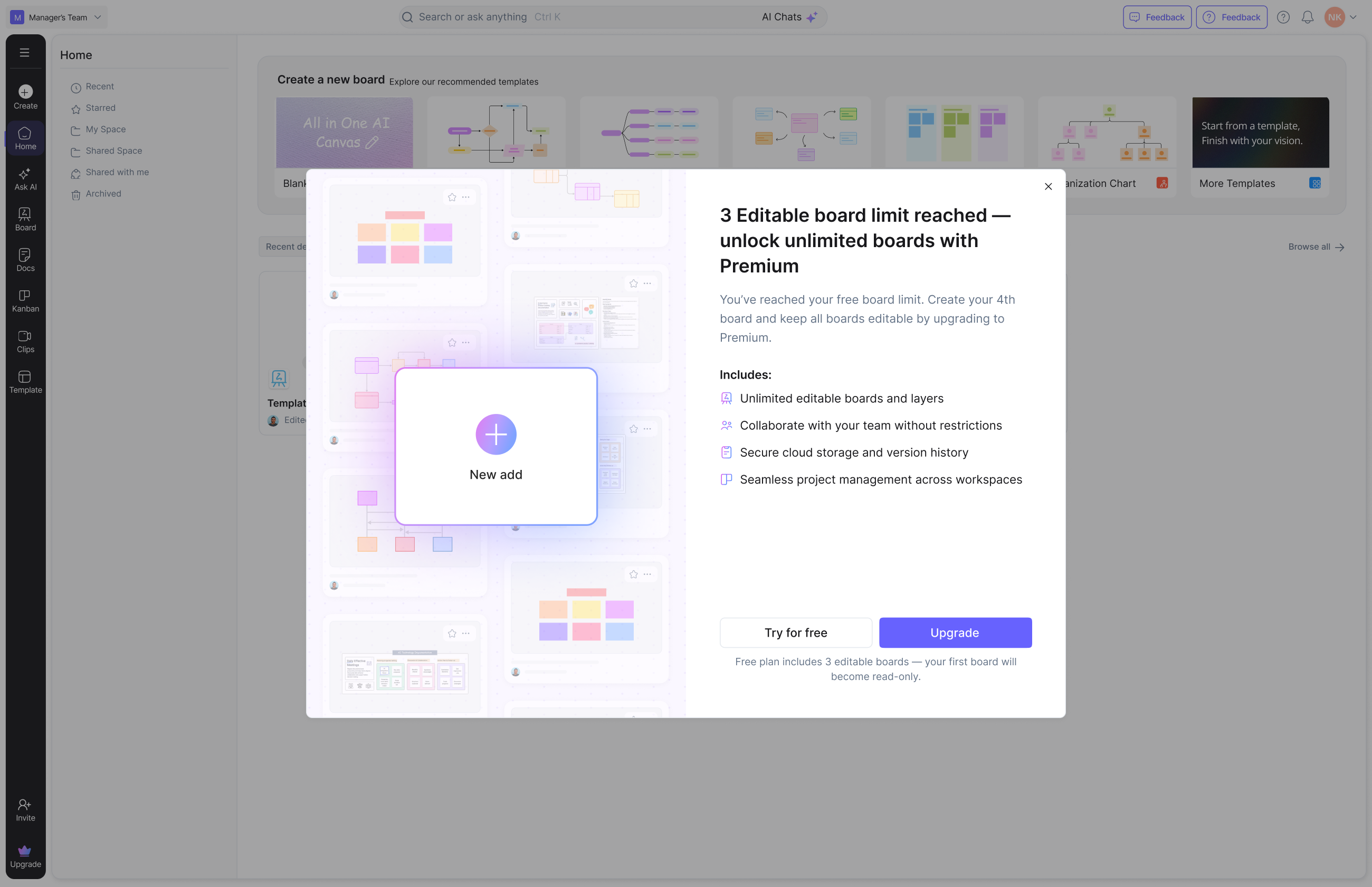Click the Upgrade button in the dialog

955,633
